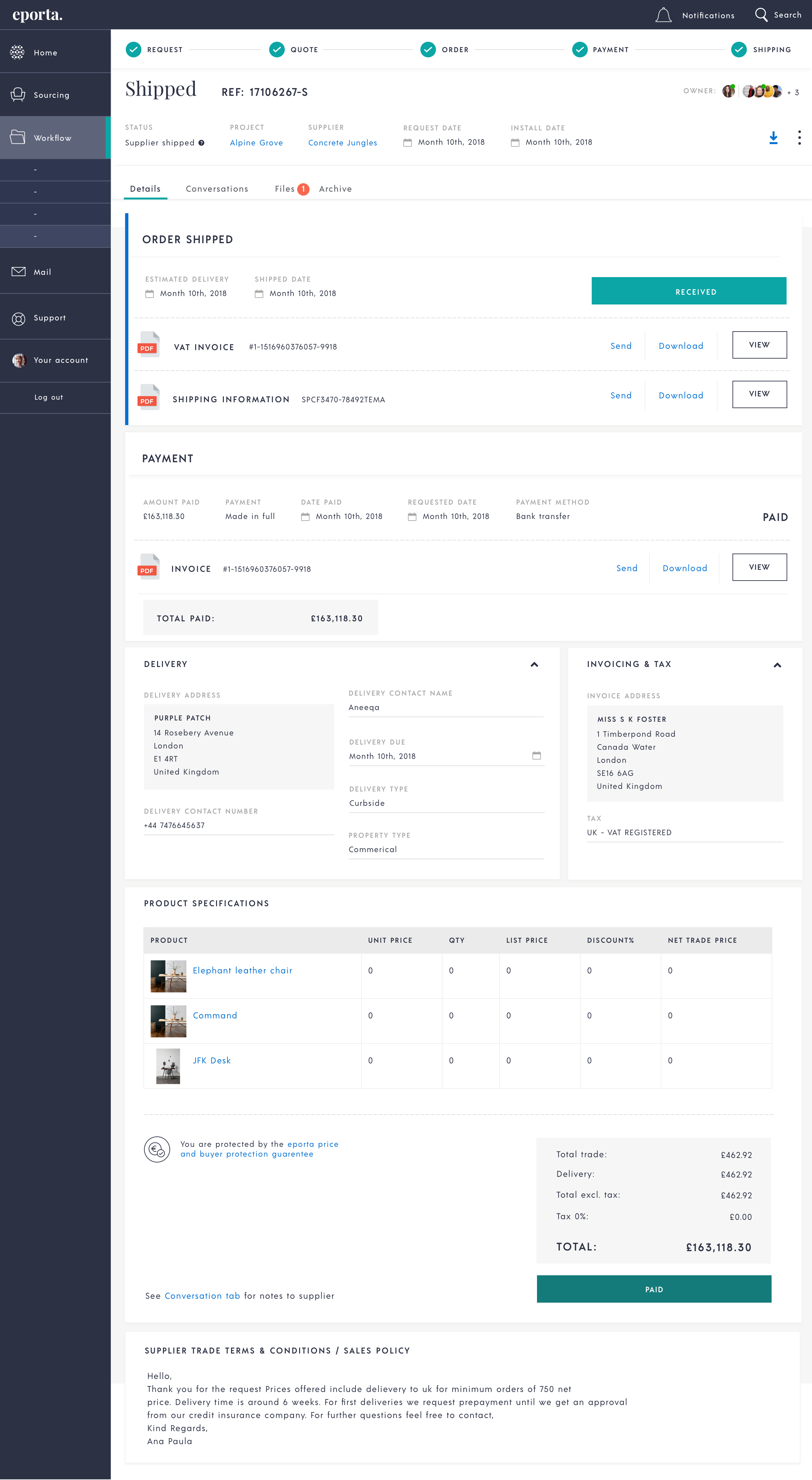Viewport: 812px width, 1480px height.
Task: Collapse the Invoicing & Tax section
Action: coord(777,665)
